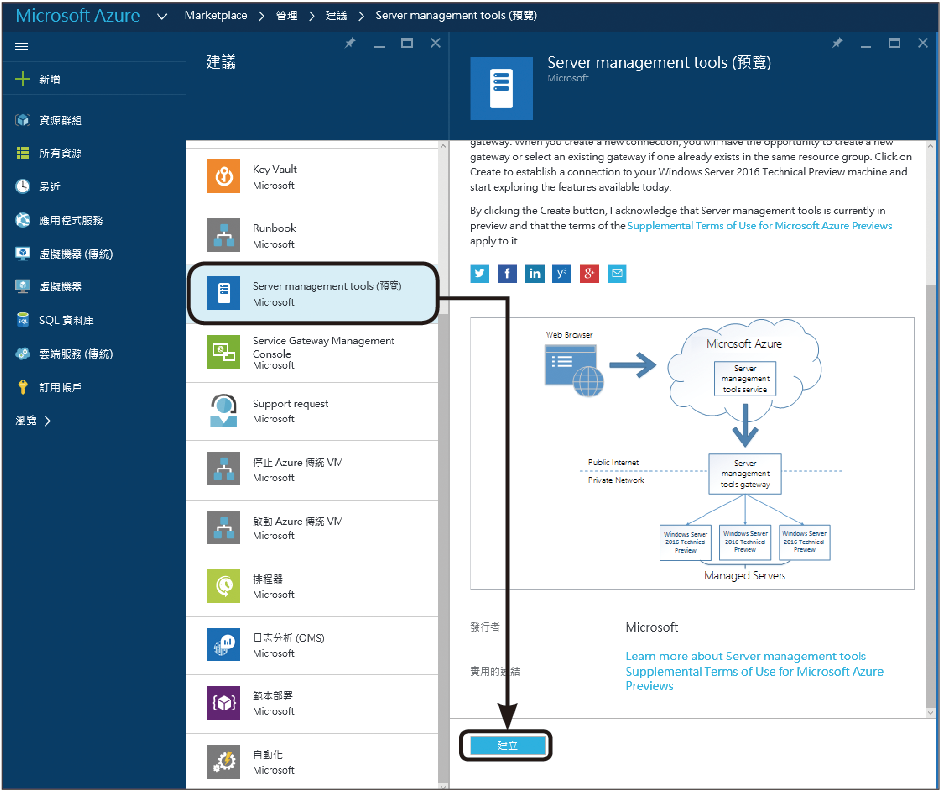Share on LinkedIn icon
Viewport: 943px width, 793px height.
click(534, 274)
